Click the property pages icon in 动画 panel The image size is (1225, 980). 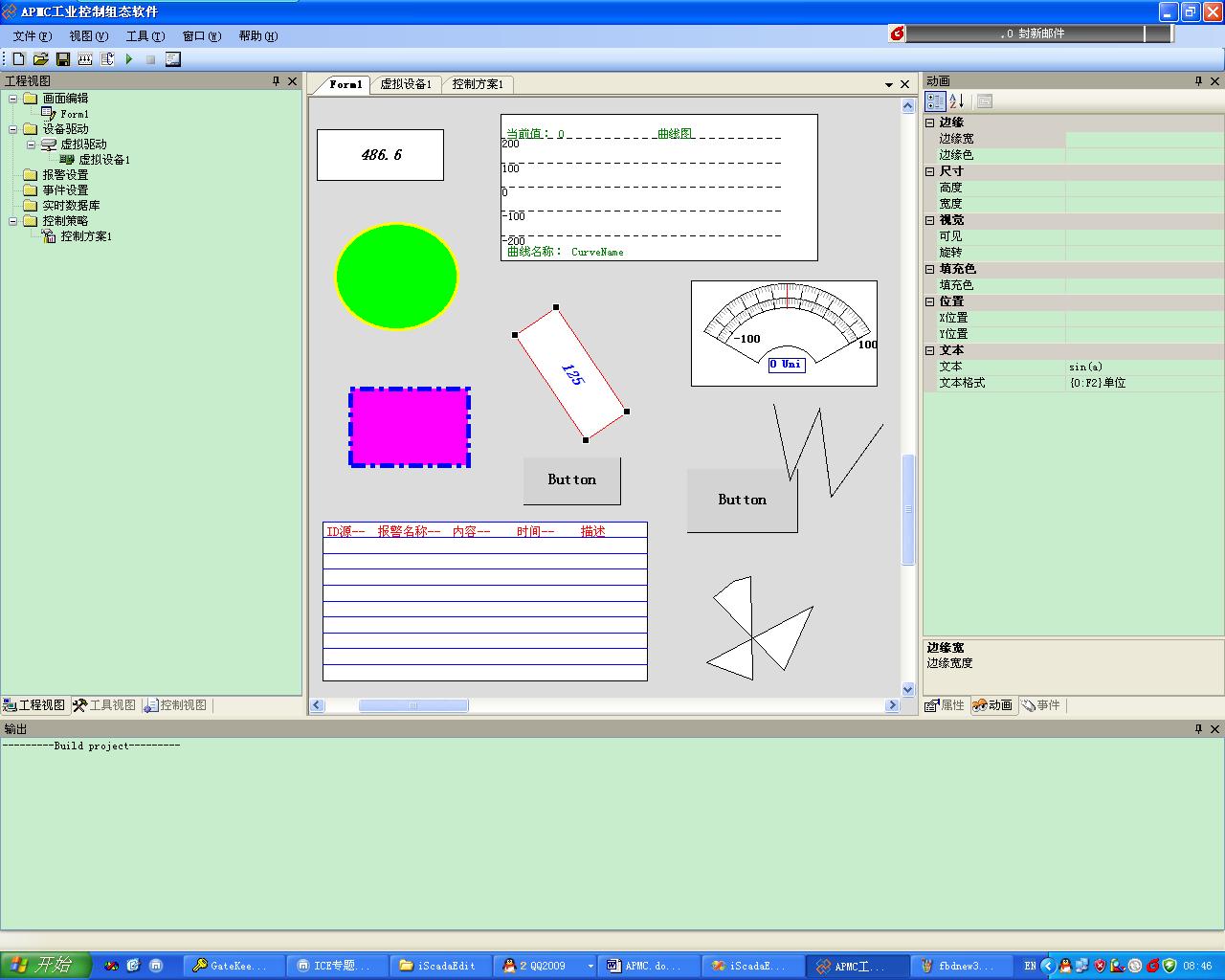pos(985,101)
